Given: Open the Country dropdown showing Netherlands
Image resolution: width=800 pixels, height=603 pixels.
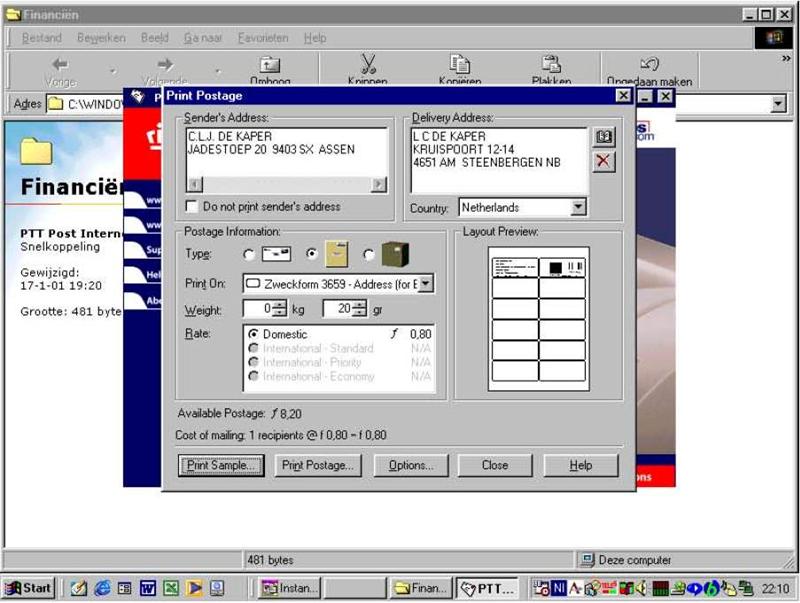Looking at the screenshot, I should point(577,207).
